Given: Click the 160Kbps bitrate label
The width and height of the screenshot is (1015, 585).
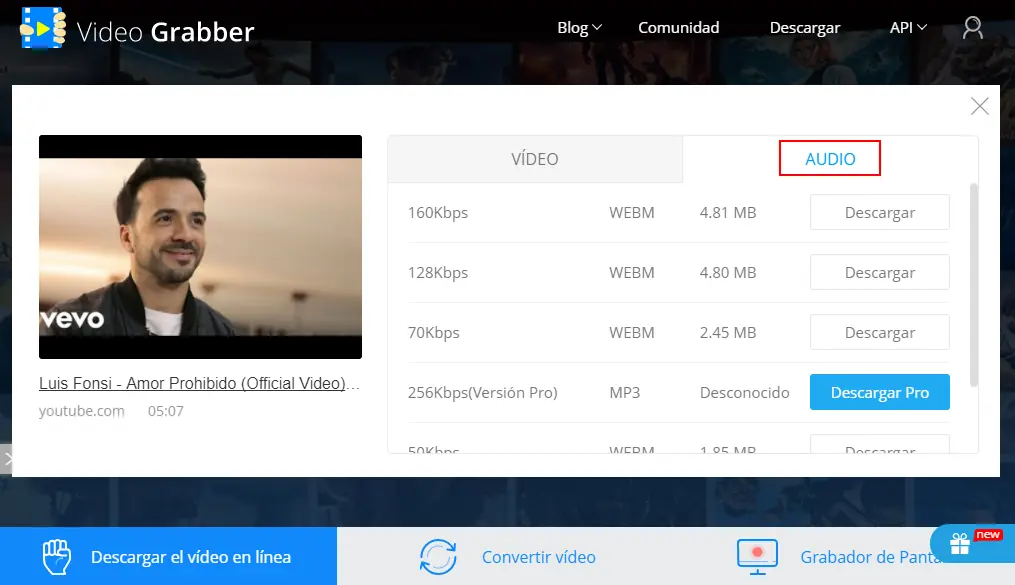Looking at the screenshot, I should tap(438, 213).
